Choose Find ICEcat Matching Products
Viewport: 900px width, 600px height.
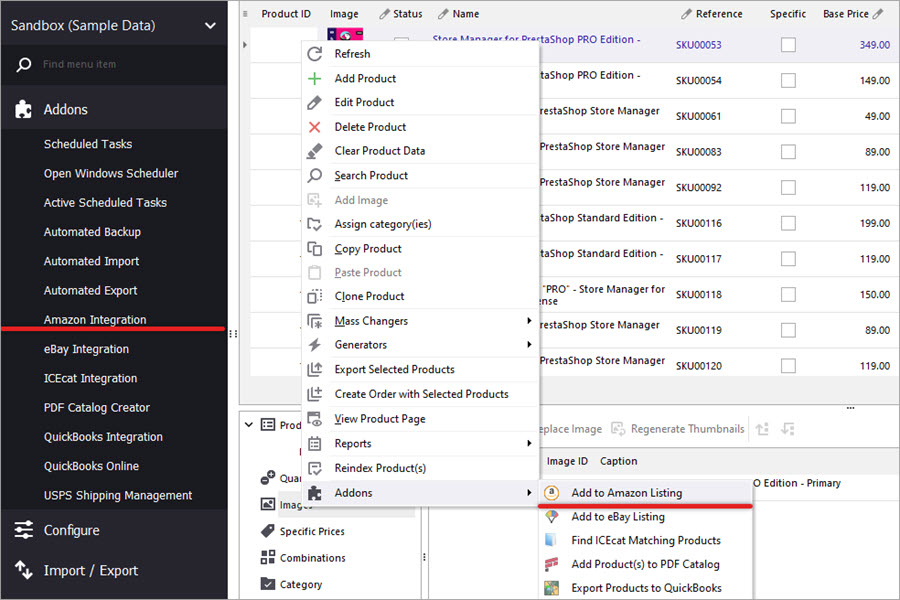pos(645,540)
